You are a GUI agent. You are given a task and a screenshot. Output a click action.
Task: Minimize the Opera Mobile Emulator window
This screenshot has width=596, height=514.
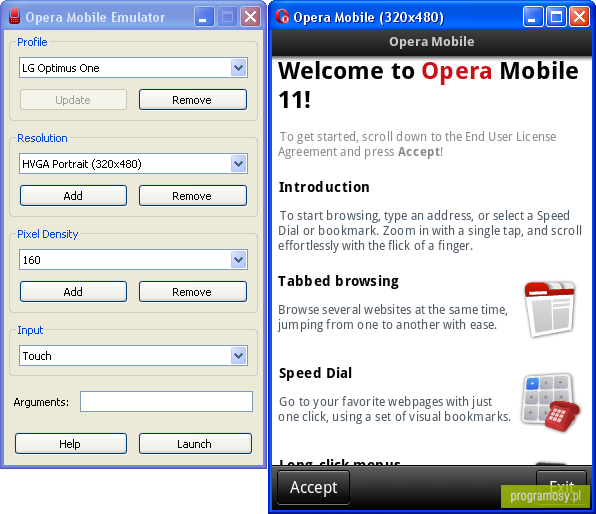tap(203, 17)
